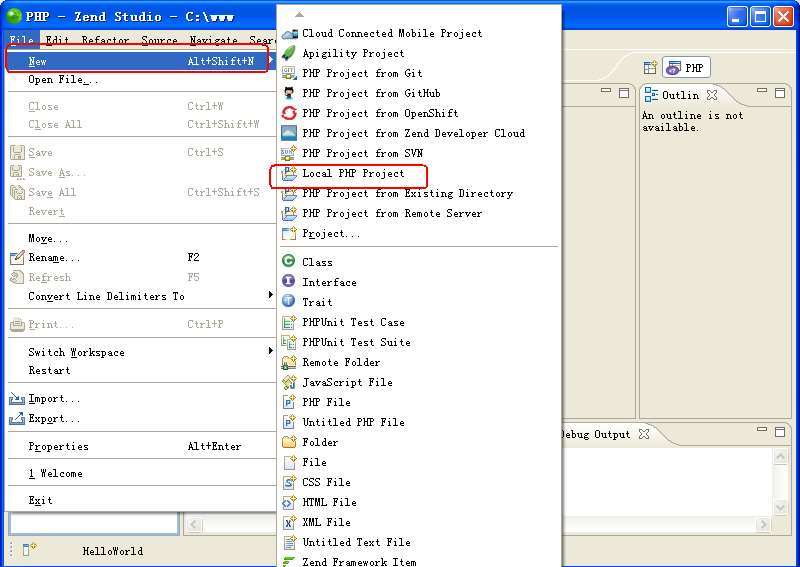Screen dimensions: 800x567
Task: Click Debug Output vertical scrollbar up arrow
Action: point(781,456)
